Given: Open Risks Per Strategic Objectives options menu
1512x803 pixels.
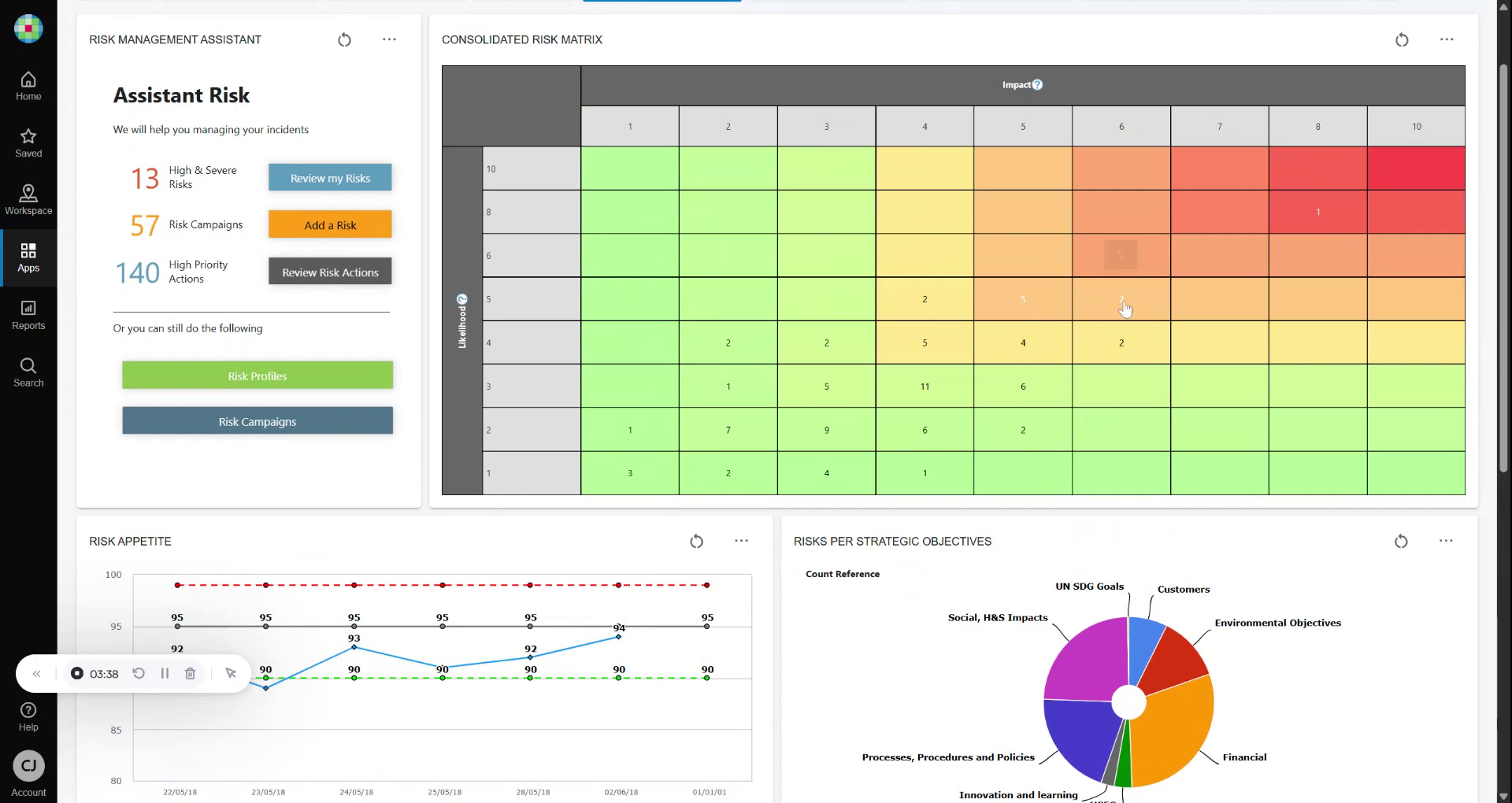Looking at the screenshot, I should coord(1446,541).
